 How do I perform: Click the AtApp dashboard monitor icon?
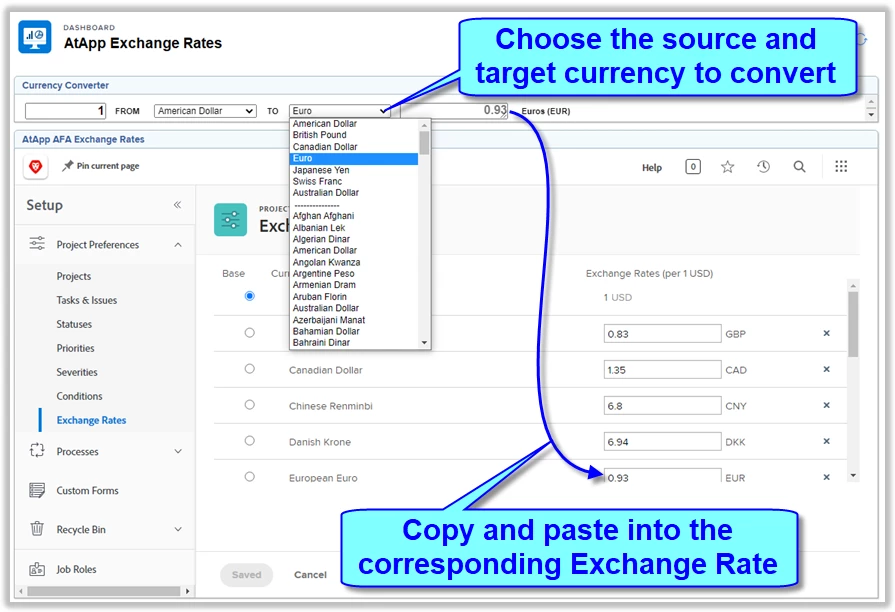coord(35,37)
